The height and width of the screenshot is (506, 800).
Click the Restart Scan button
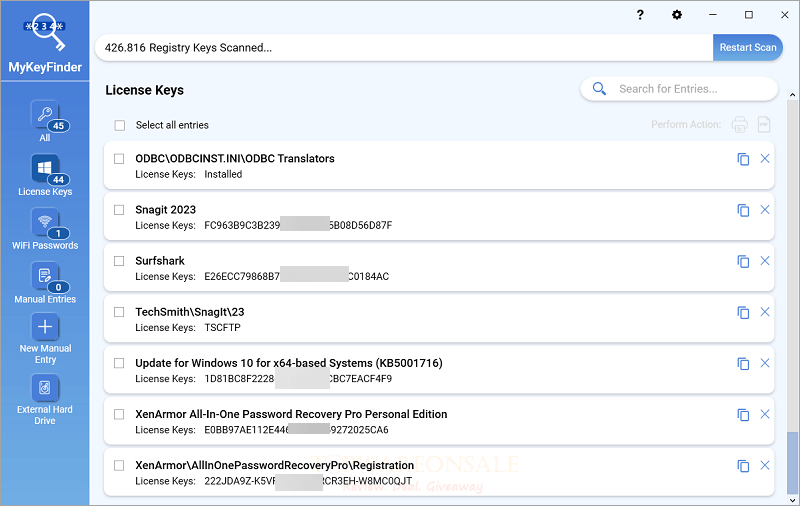(x=747, y=47)
